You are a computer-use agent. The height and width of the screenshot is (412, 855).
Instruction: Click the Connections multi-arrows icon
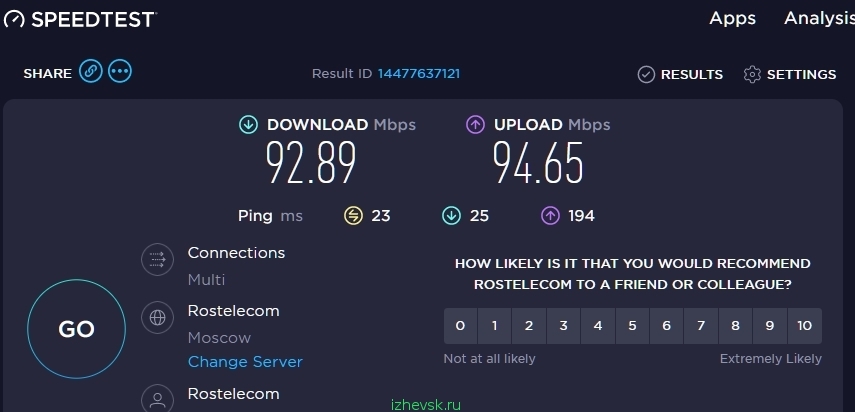point(158,259)
